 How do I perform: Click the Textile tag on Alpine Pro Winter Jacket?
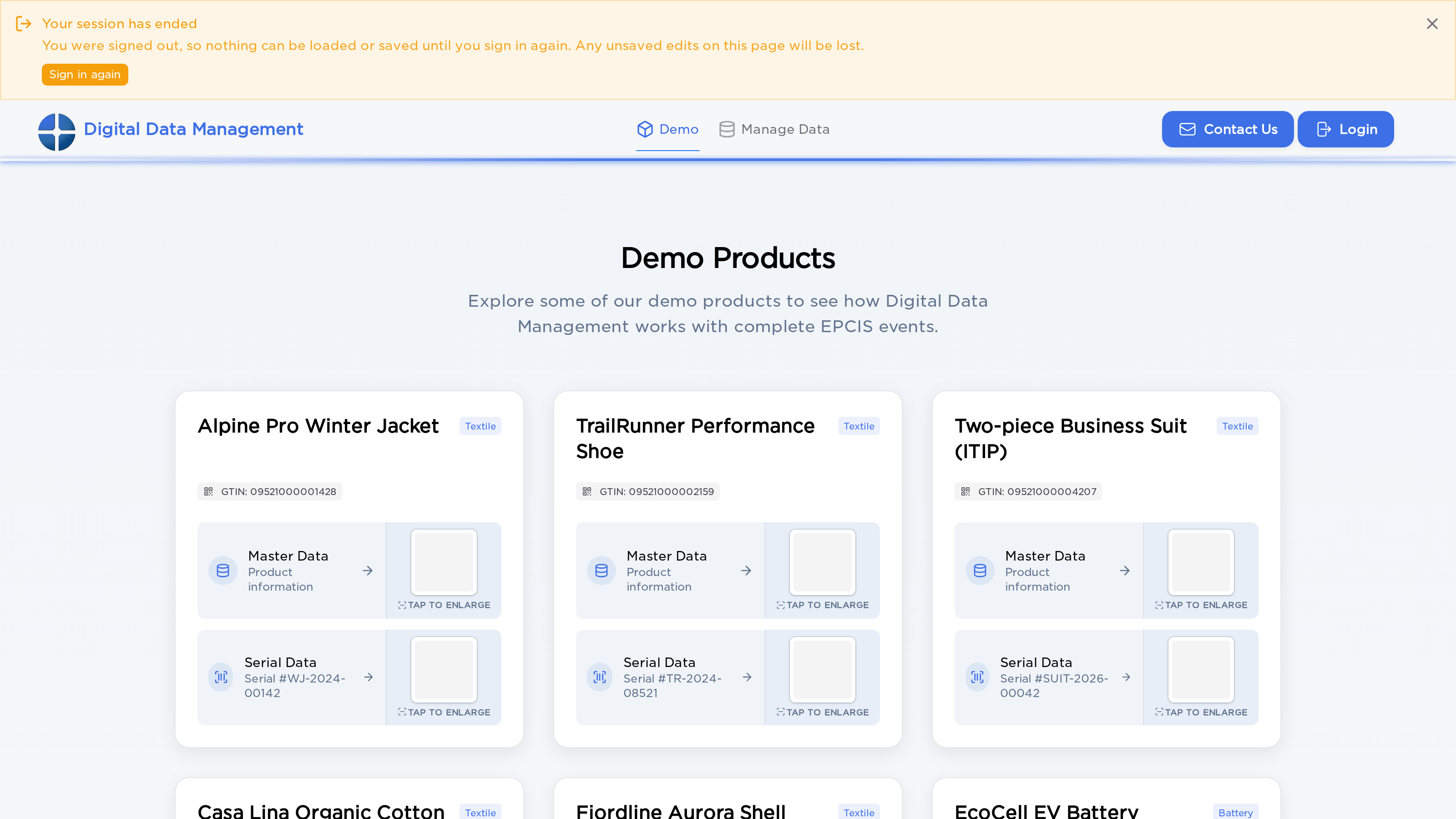point(480,426)
